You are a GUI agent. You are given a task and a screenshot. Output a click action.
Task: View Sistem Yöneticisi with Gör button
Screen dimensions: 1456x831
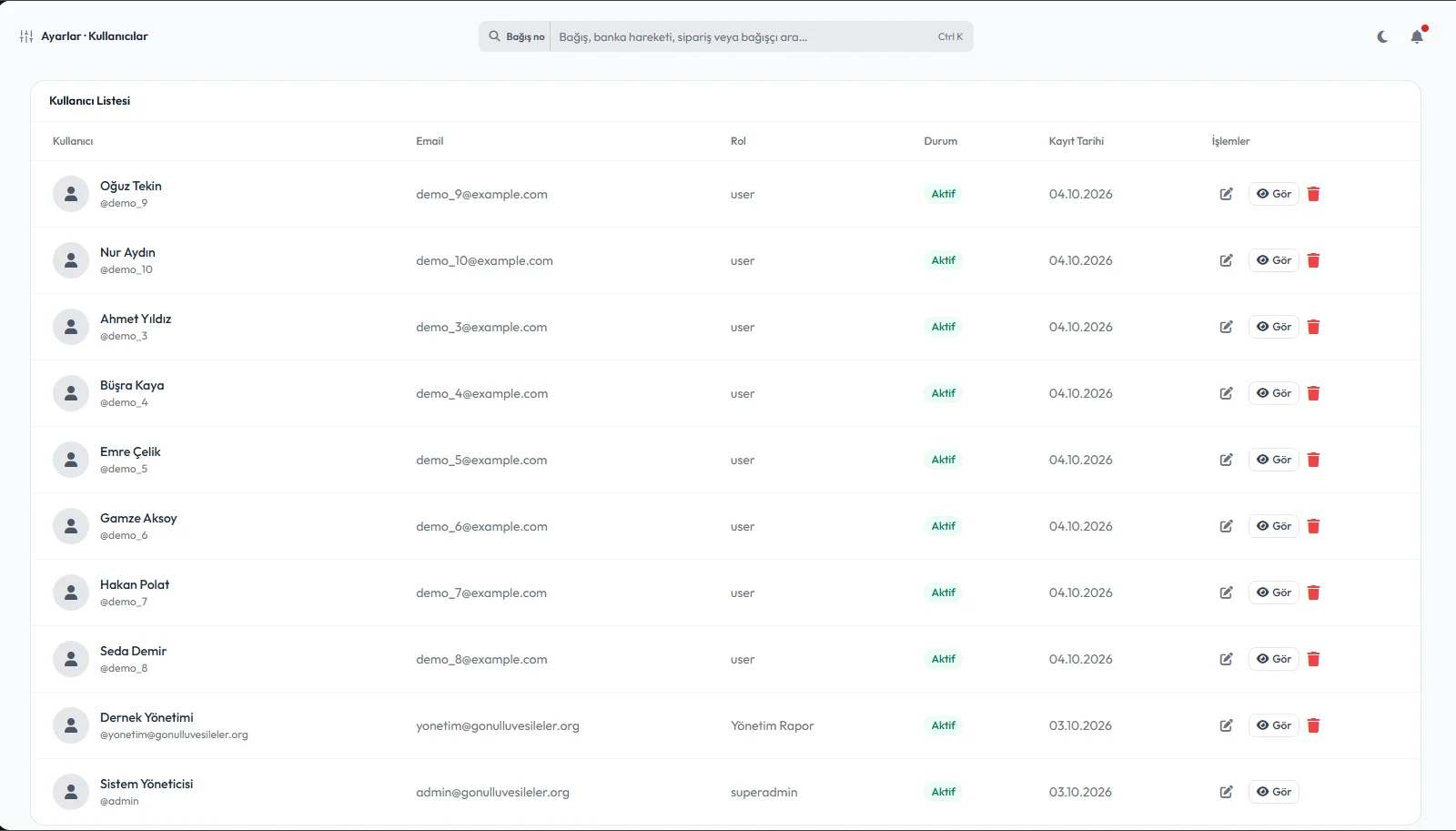pyautogui.click(x=1274, y=792)
